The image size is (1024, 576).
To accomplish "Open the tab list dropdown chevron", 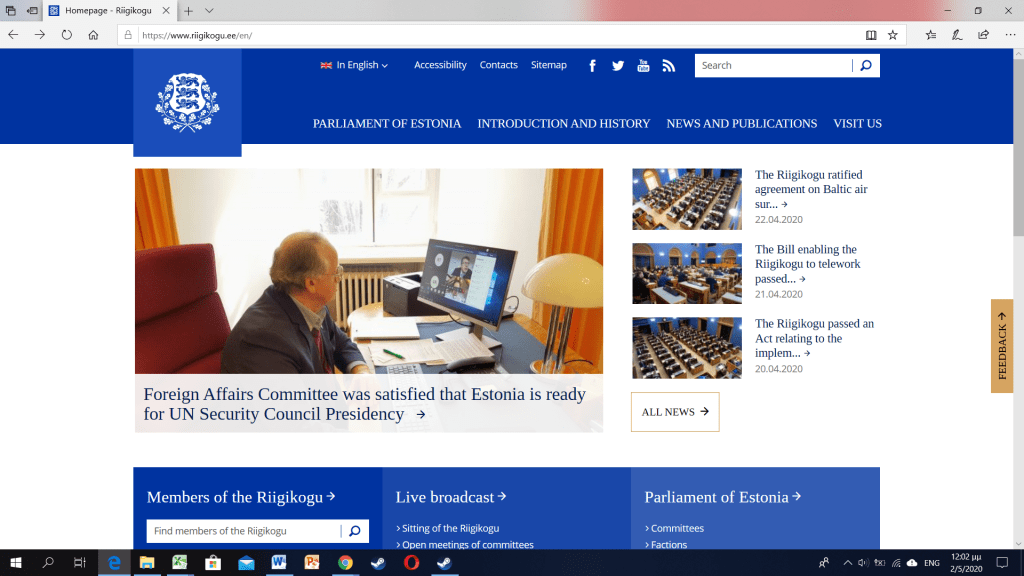I will pos(209,10).
